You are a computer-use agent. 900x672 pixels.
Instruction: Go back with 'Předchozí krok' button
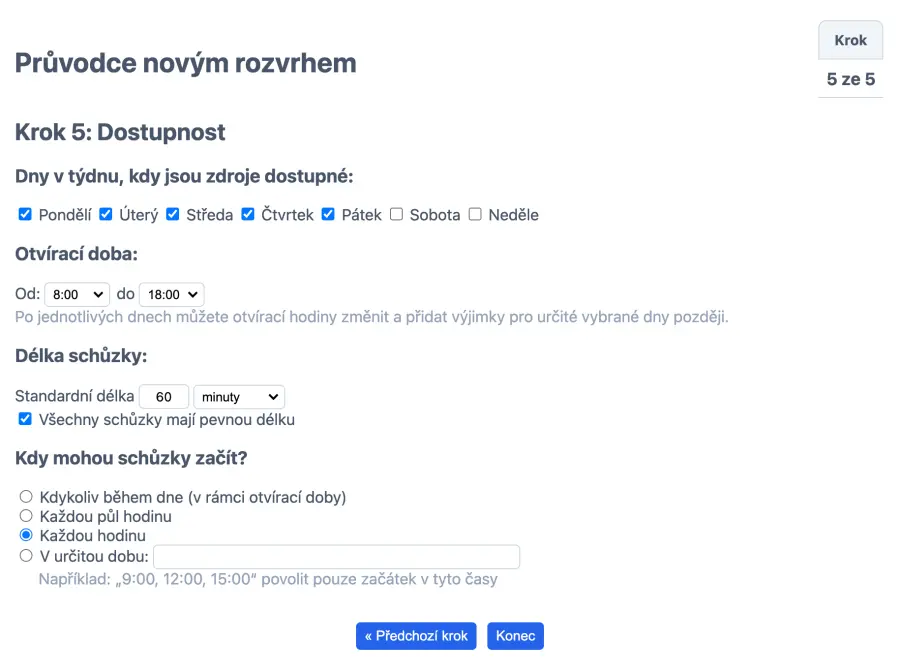[x=416, y=636]
